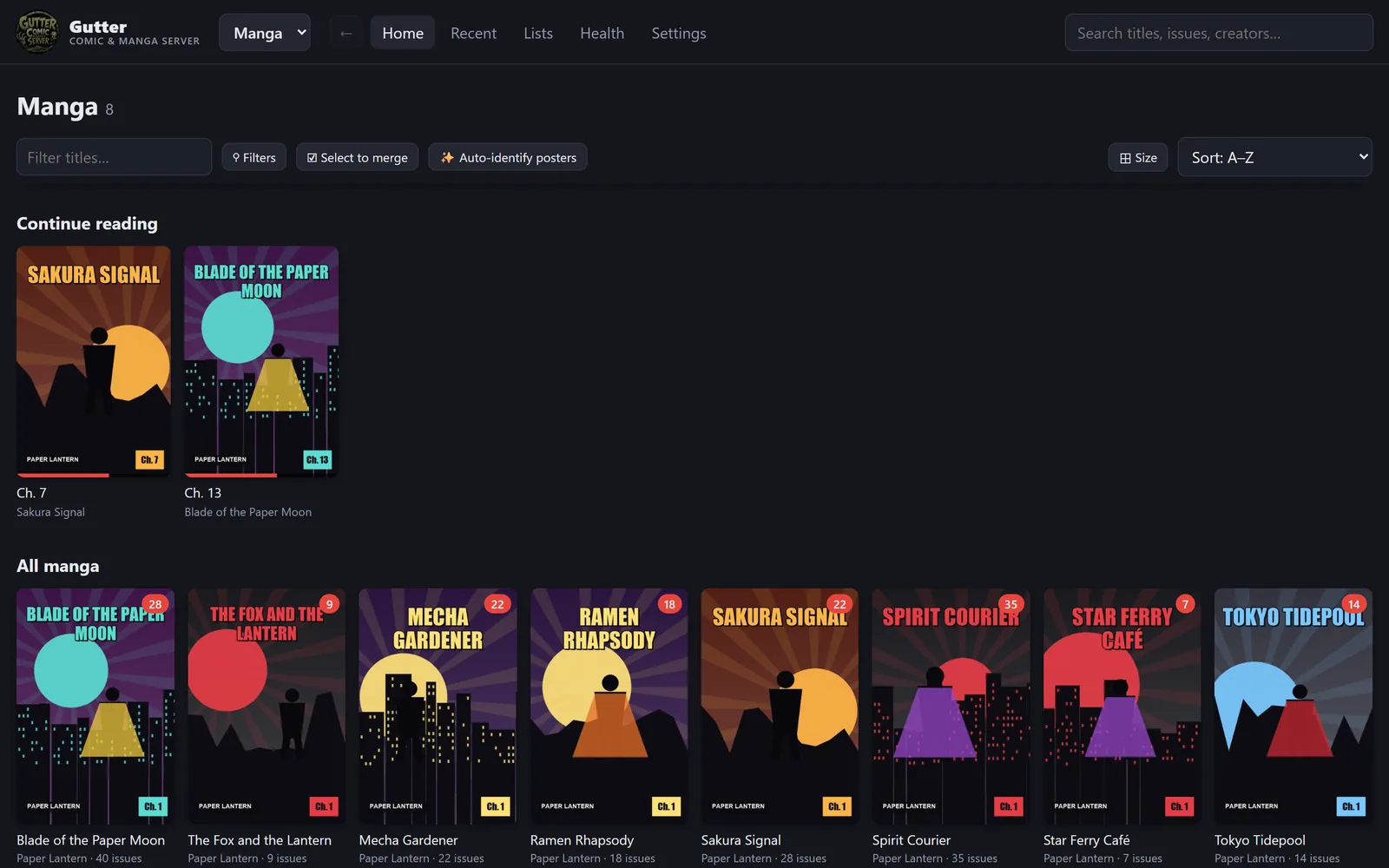Click the Auto-identify posters sparkle button
This screenshot has width=1389, height=868.
(508, 157)
